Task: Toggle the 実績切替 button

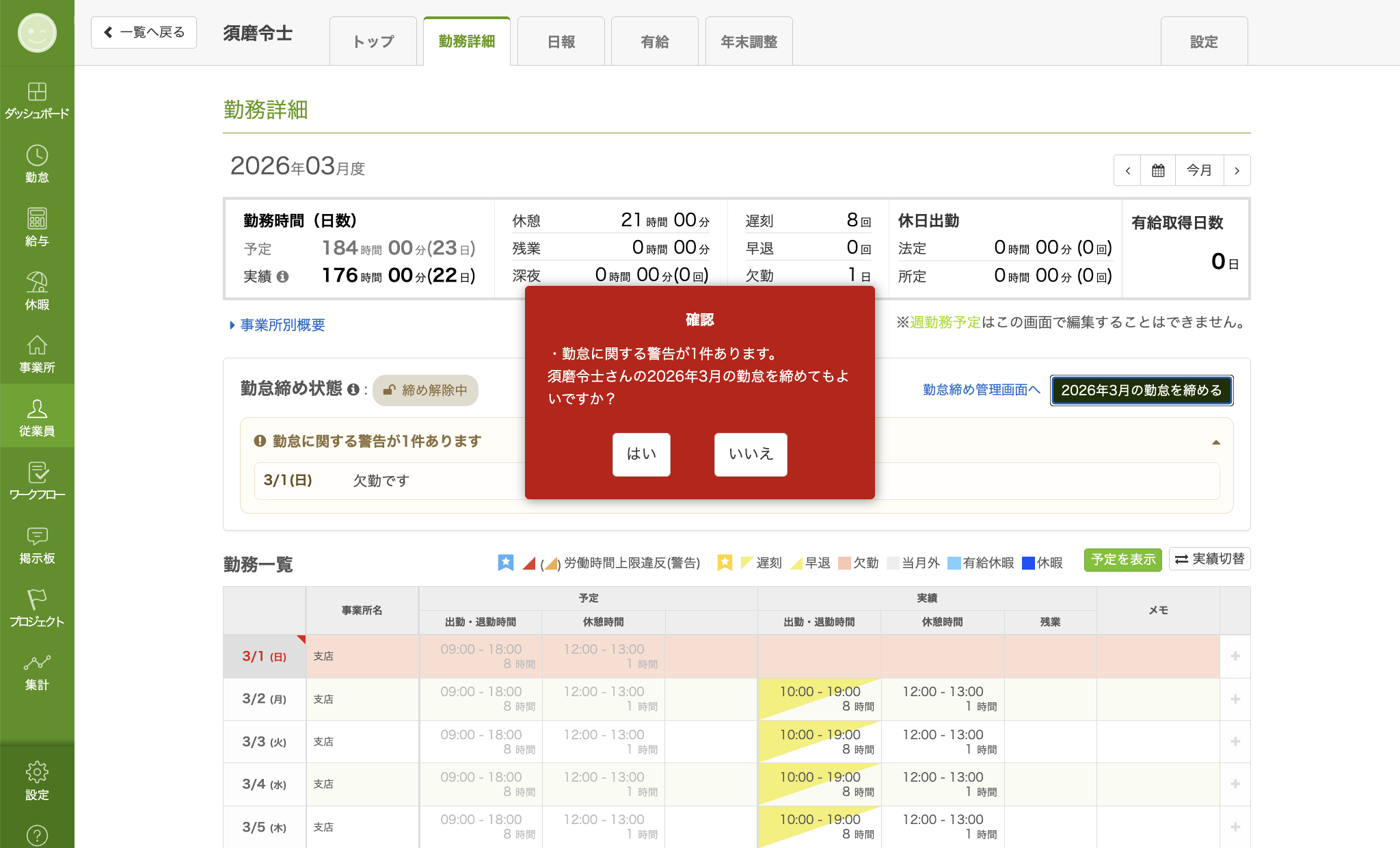Action: (1209, 559)
